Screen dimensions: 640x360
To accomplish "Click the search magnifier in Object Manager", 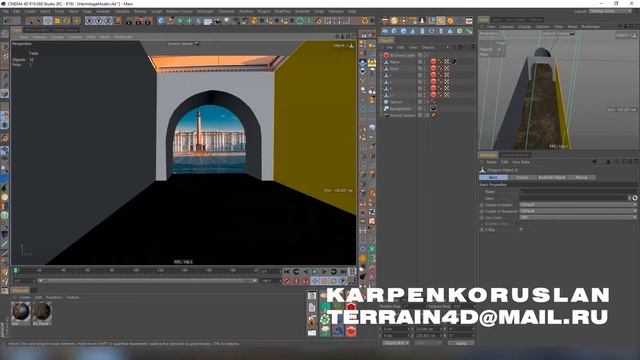I will (454, 47).
